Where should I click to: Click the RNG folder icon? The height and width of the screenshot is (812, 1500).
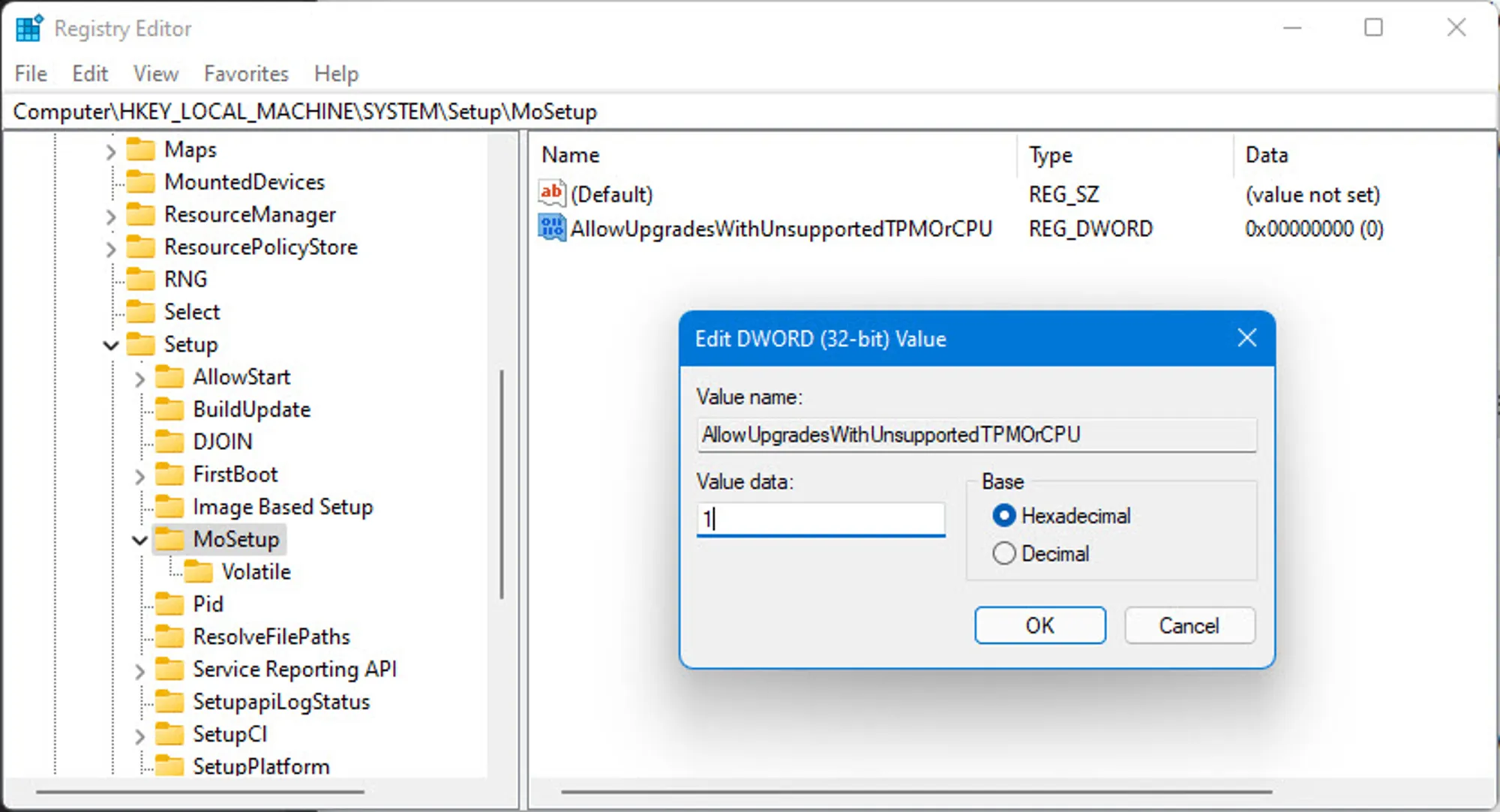[x=141, y=279]
